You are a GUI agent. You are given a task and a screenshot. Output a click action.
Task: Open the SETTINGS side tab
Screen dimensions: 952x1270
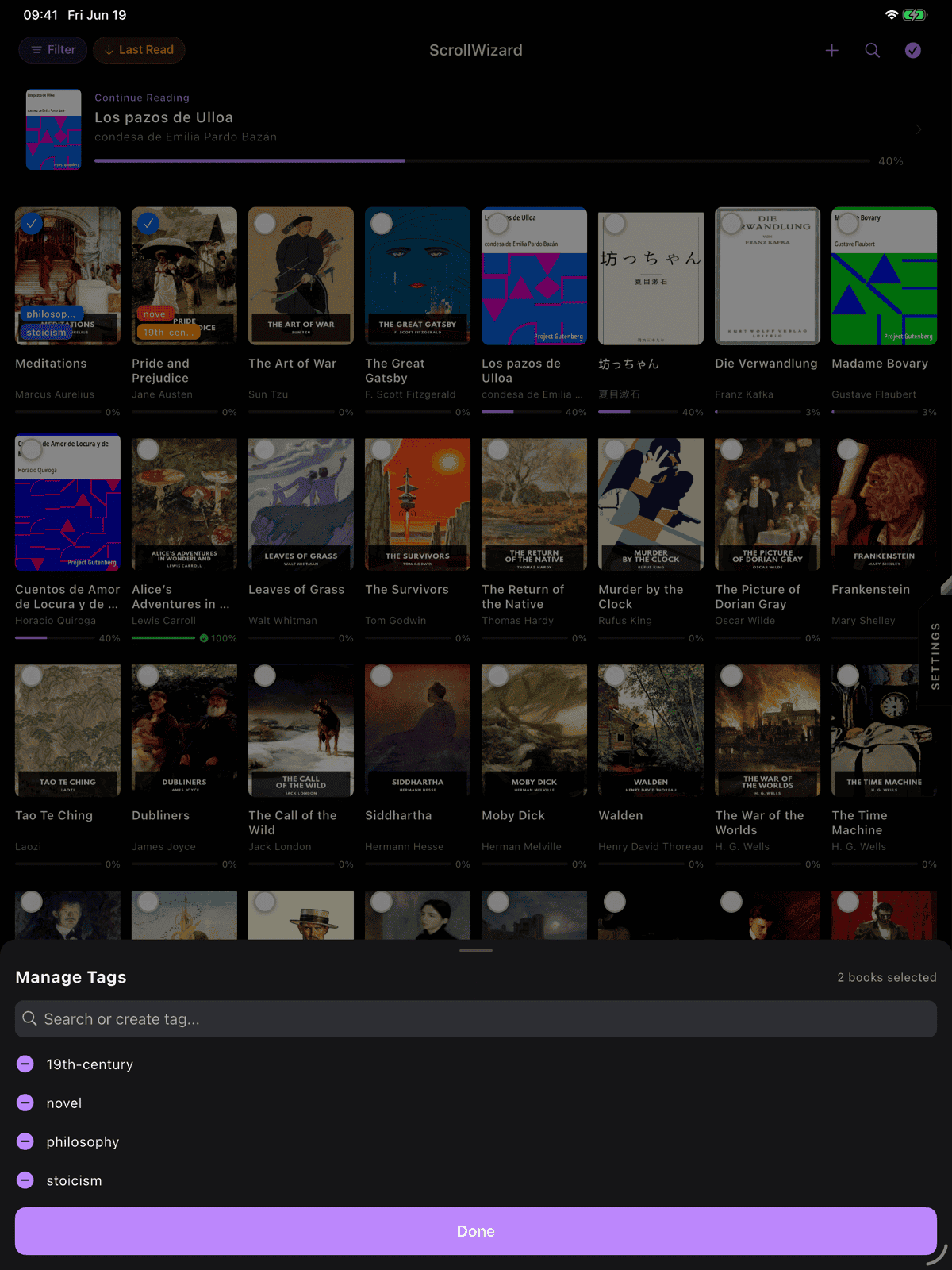point(936,656)
